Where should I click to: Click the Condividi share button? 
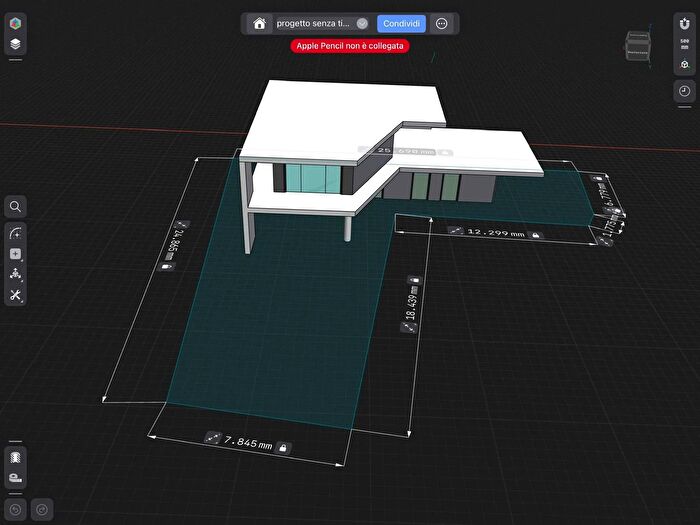coord(402,23)
